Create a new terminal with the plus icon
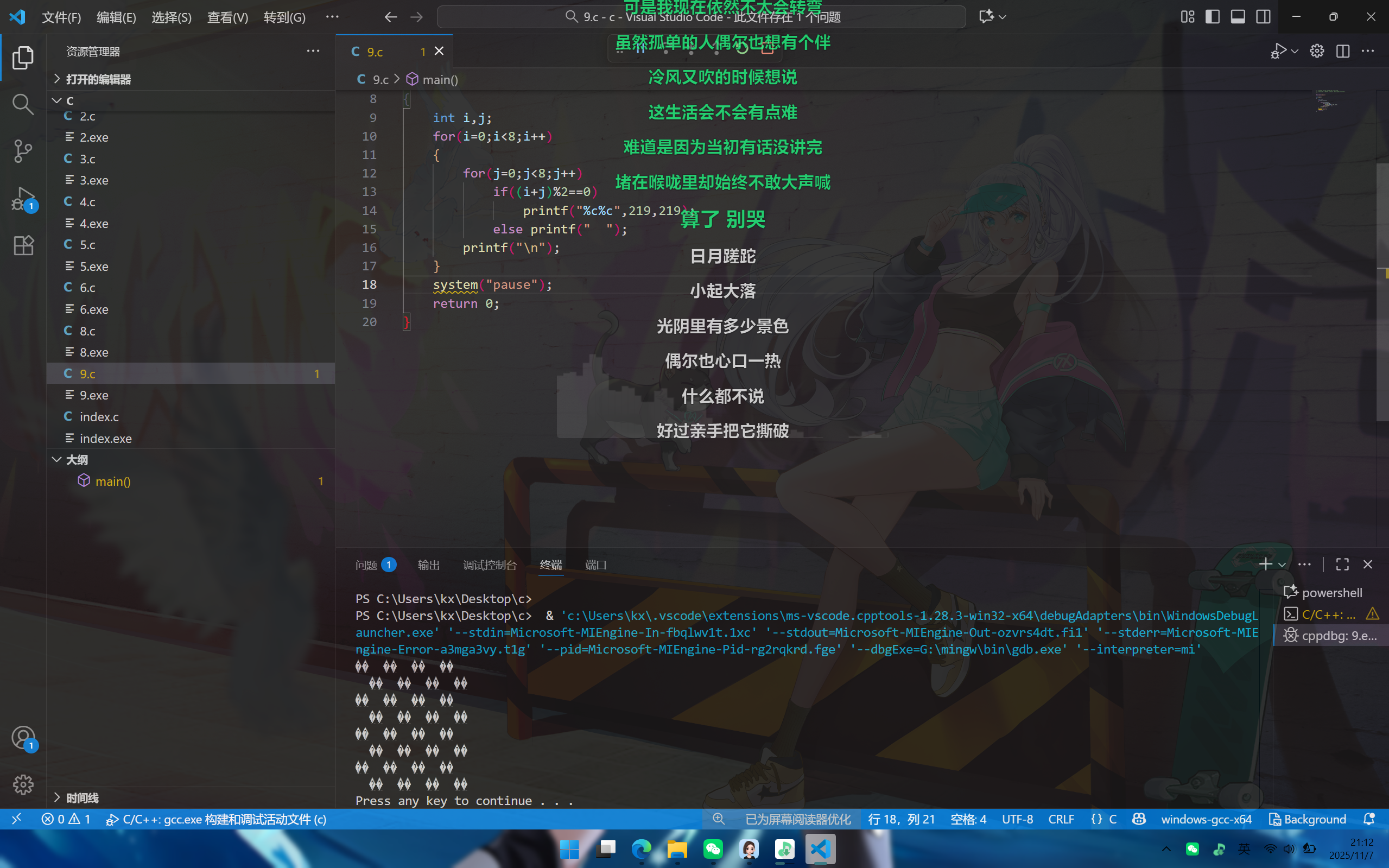The image size is (1389, 868). click(1266, 565)
